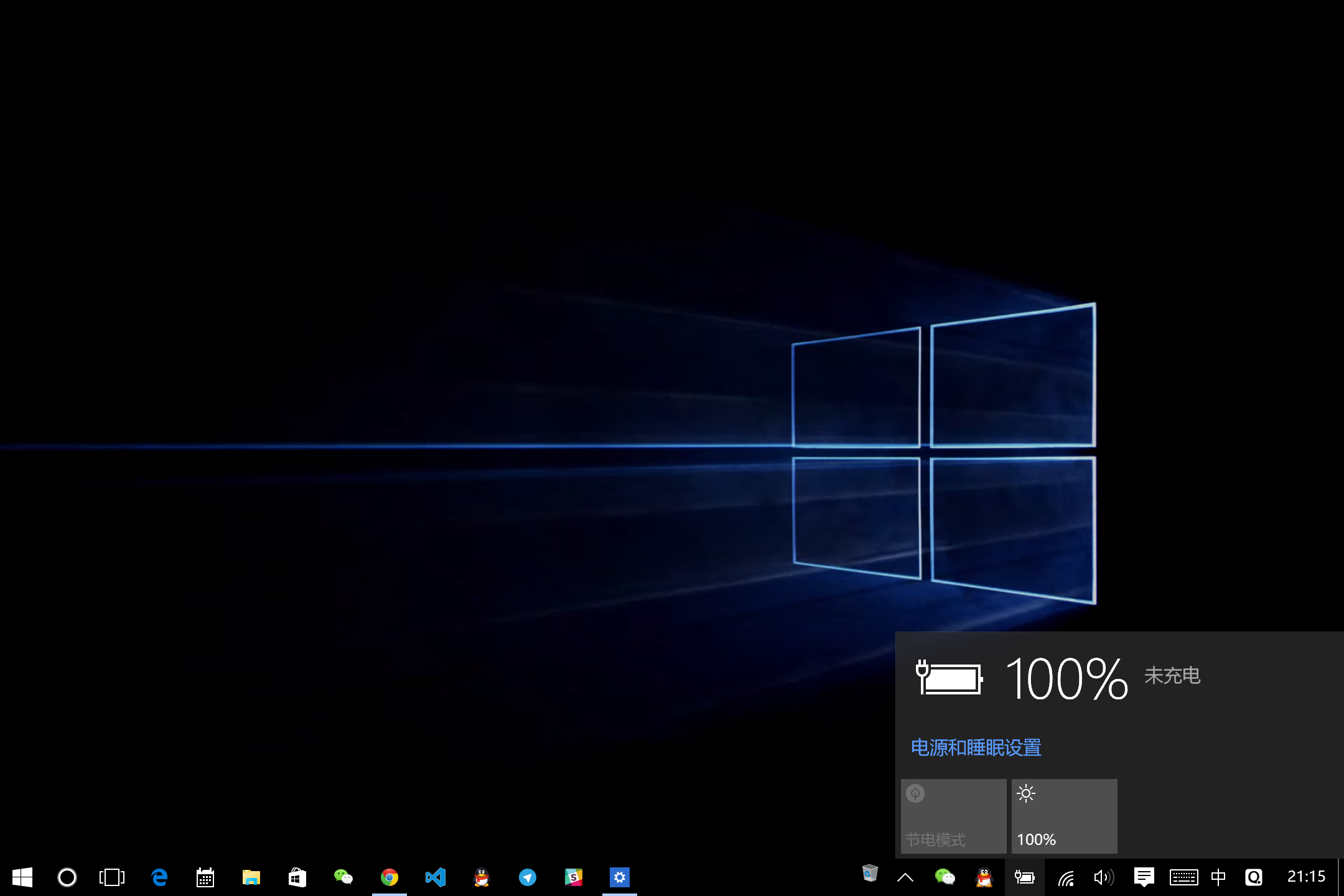Open Visual Studio from the taskbar
This screenshot has height=896, width=1344.
tap(436, 877)
